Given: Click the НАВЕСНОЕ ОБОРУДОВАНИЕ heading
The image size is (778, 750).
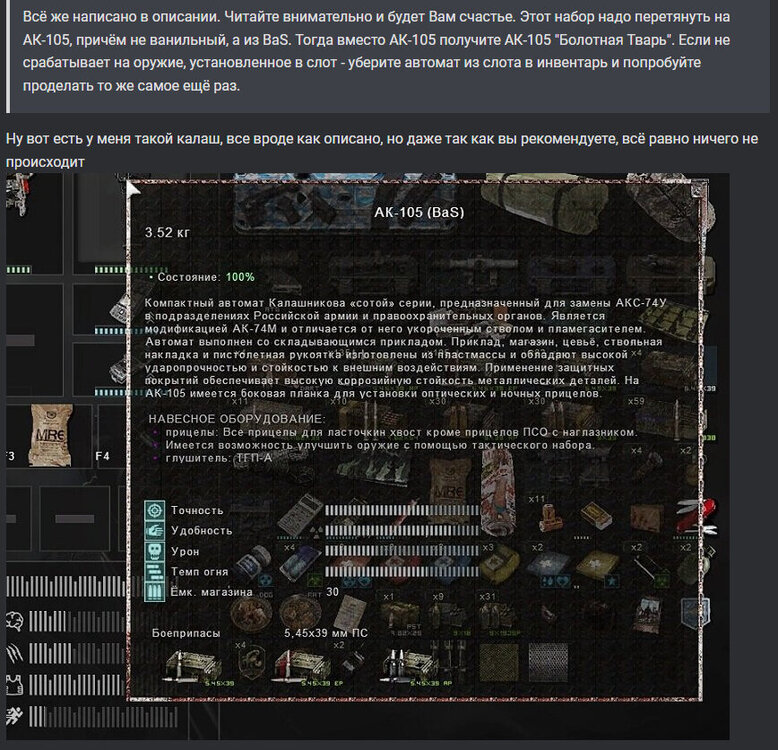Looking at the screenshot, I should [x=237, y=419].
